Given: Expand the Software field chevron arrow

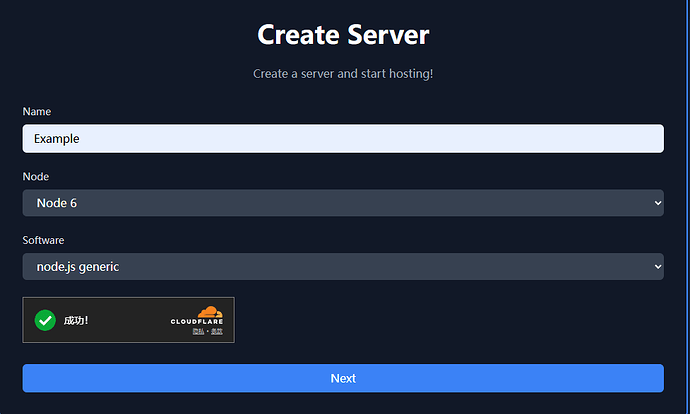Looking at the screenshot, I should tap(657, 267).
